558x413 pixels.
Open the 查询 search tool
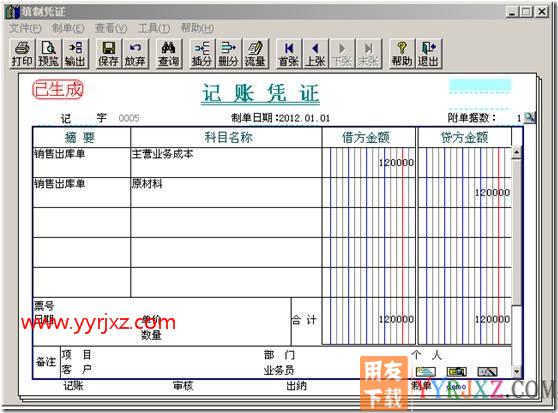168,54
